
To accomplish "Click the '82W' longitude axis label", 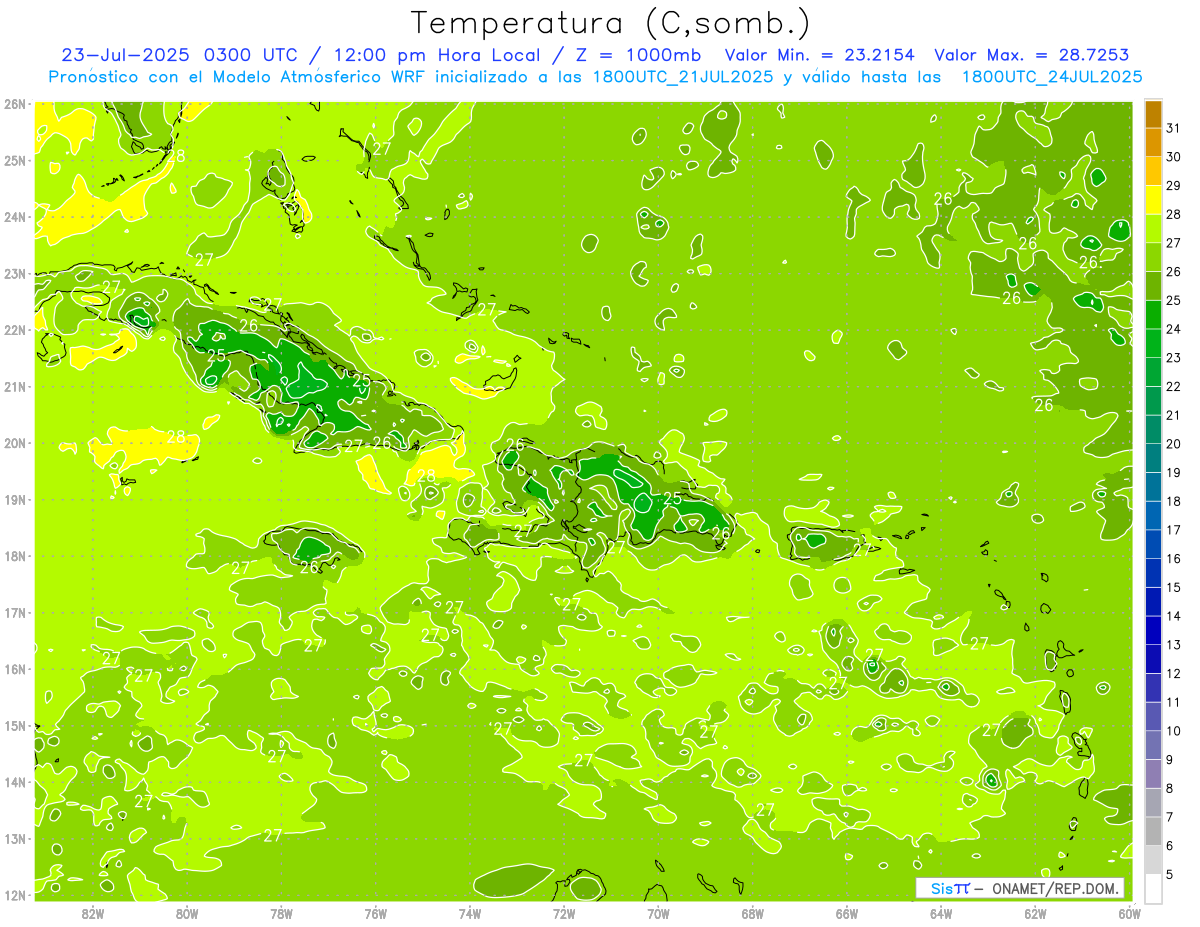I will tap(93, 914).
